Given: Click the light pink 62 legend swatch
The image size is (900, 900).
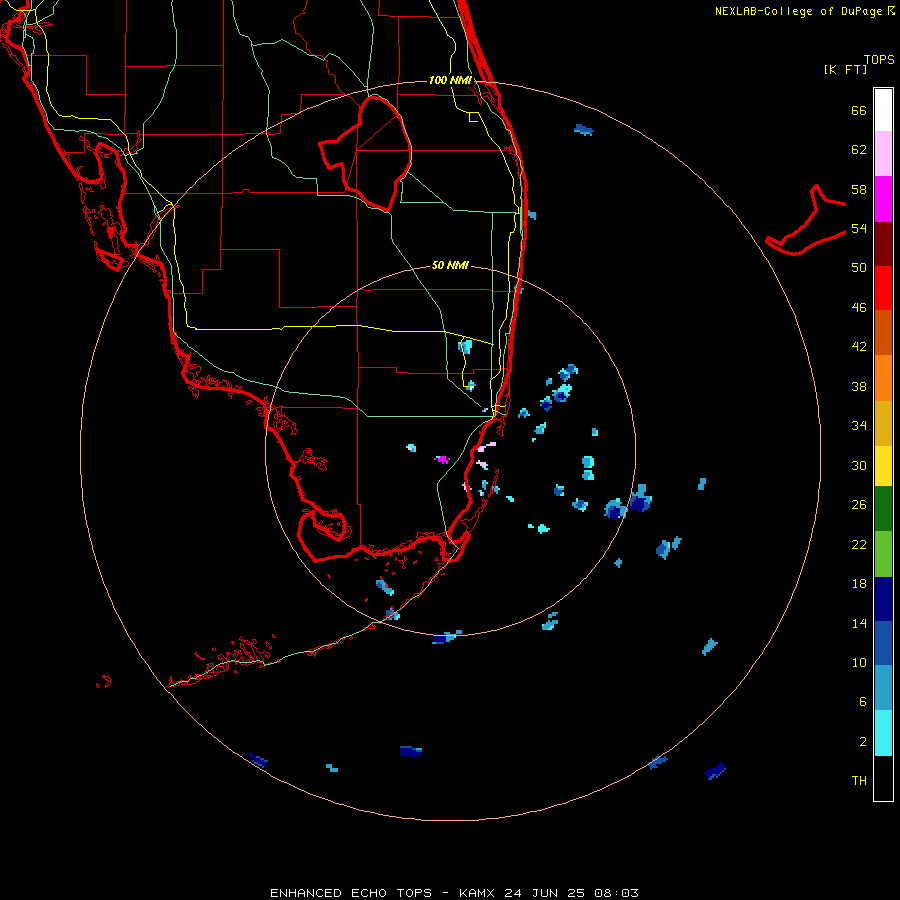Looking at the screenshot, I should (x=883, y=153).
